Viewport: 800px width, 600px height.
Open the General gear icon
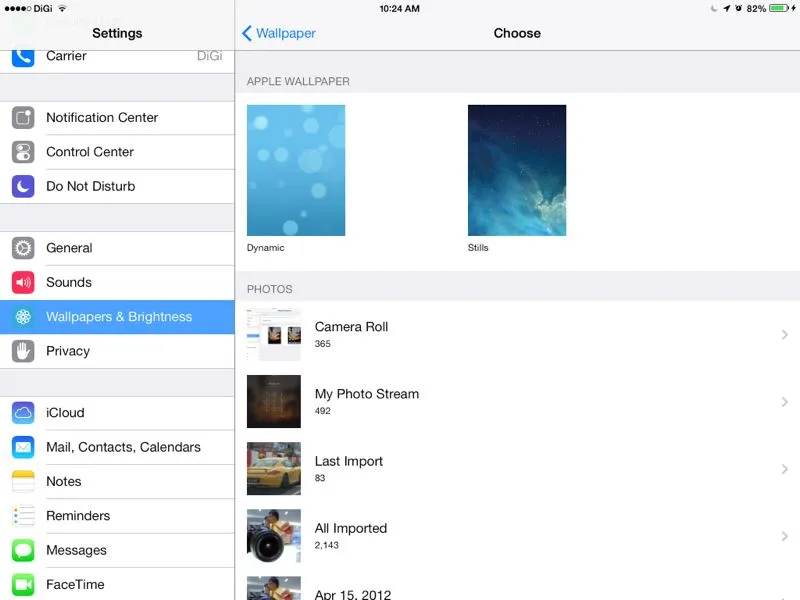[23, 248]
